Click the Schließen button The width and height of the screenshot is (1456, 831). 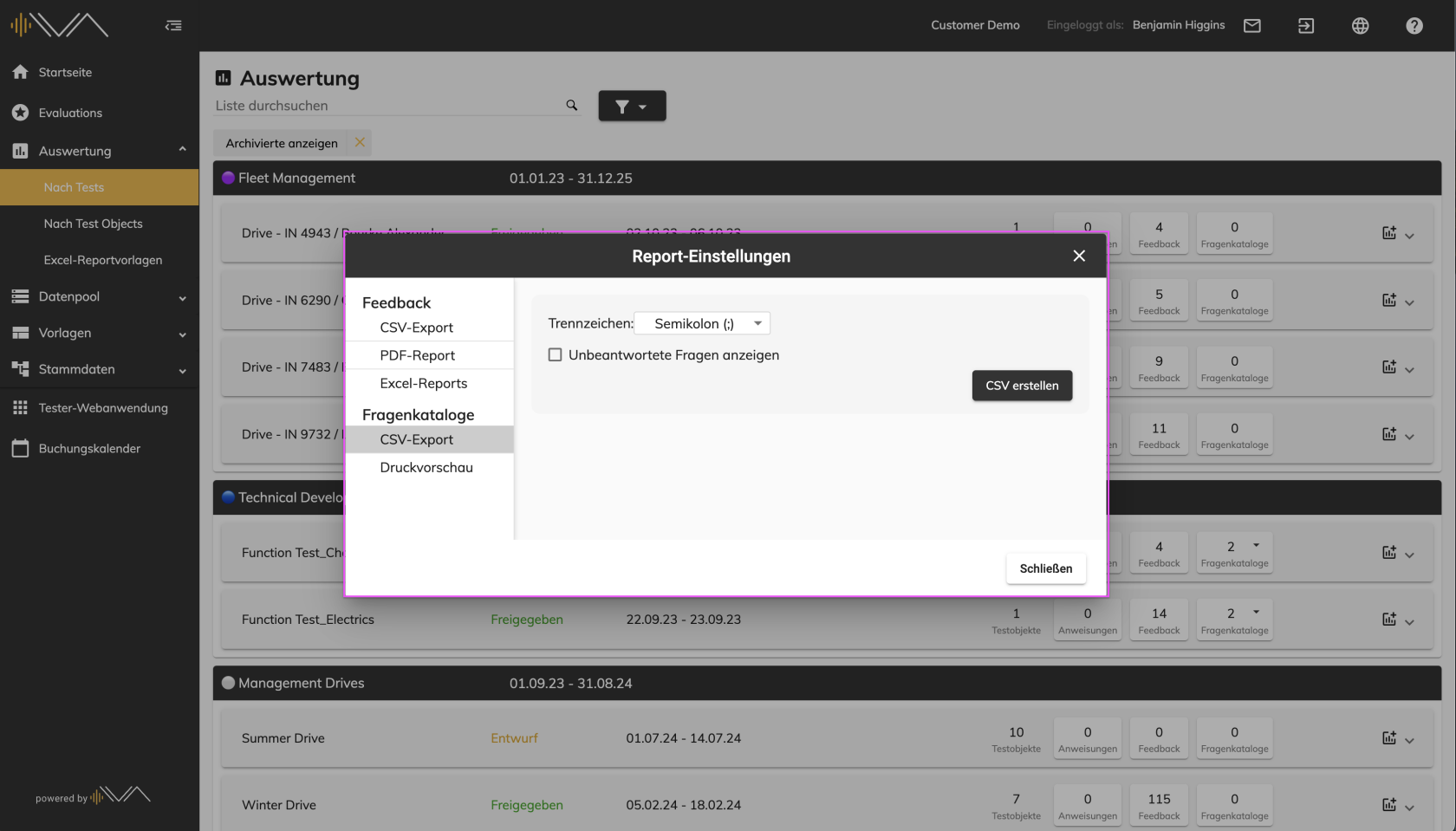point(1046,568)
